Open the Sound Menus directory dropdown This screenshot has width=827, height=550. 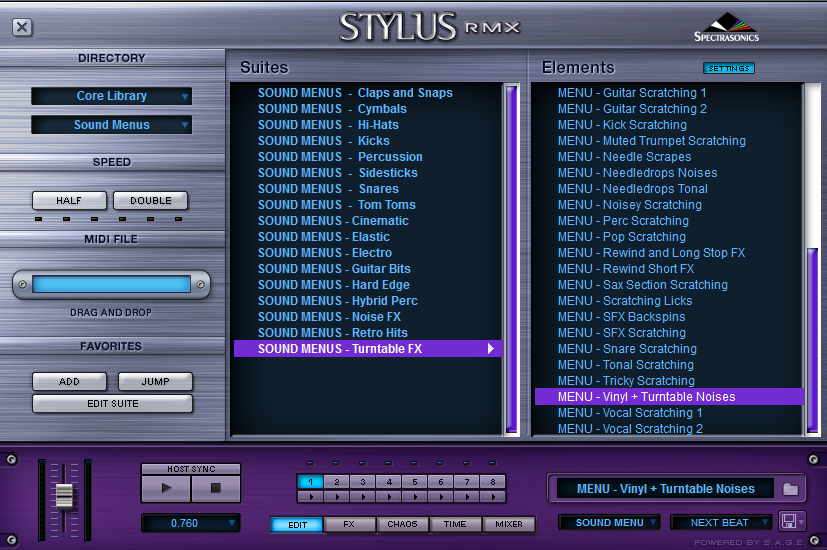[111, 125]
